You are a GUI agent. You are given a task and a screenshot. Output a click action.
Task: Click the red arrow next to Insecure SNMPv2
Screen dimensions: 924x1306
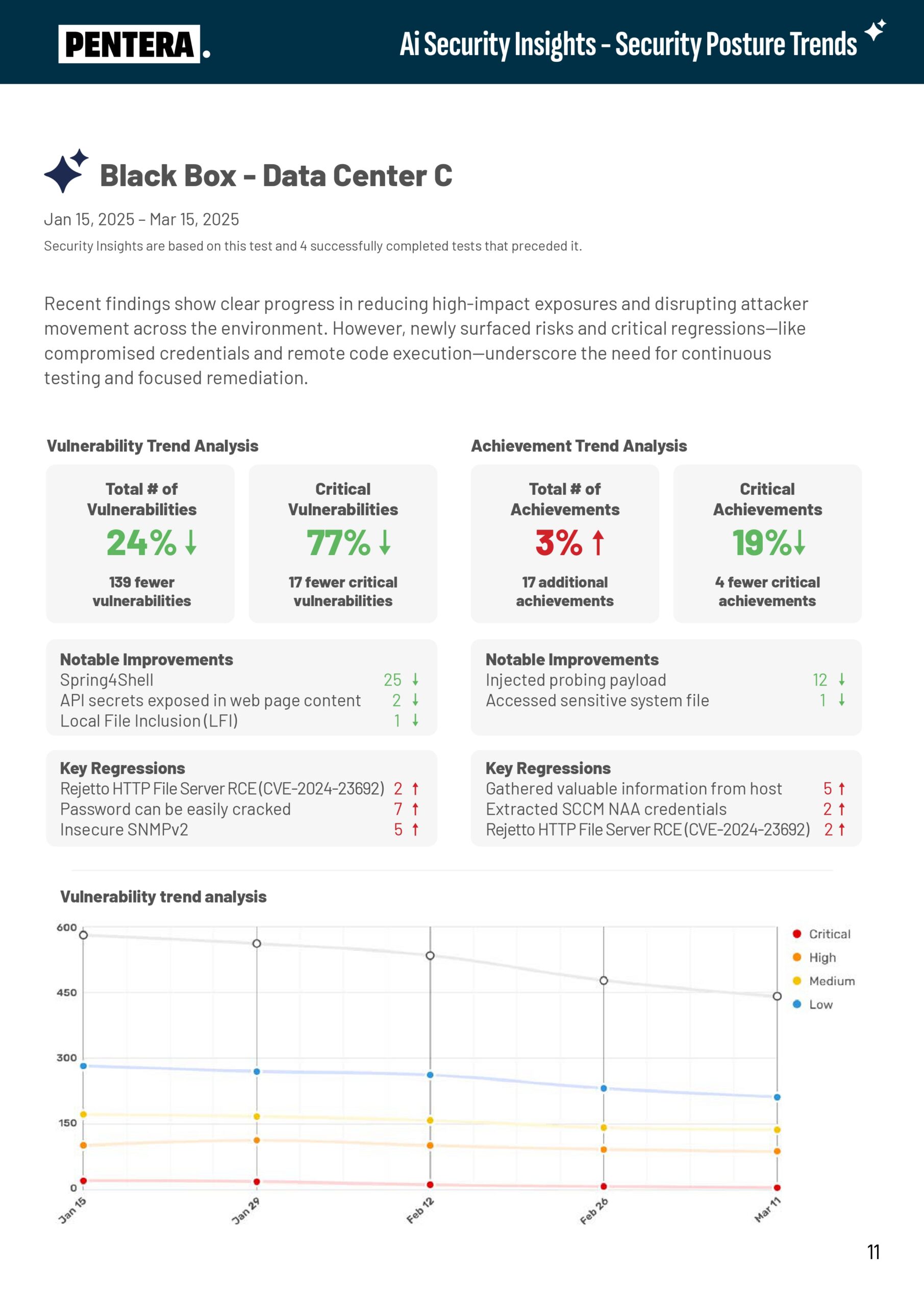(x=415, y=830)
